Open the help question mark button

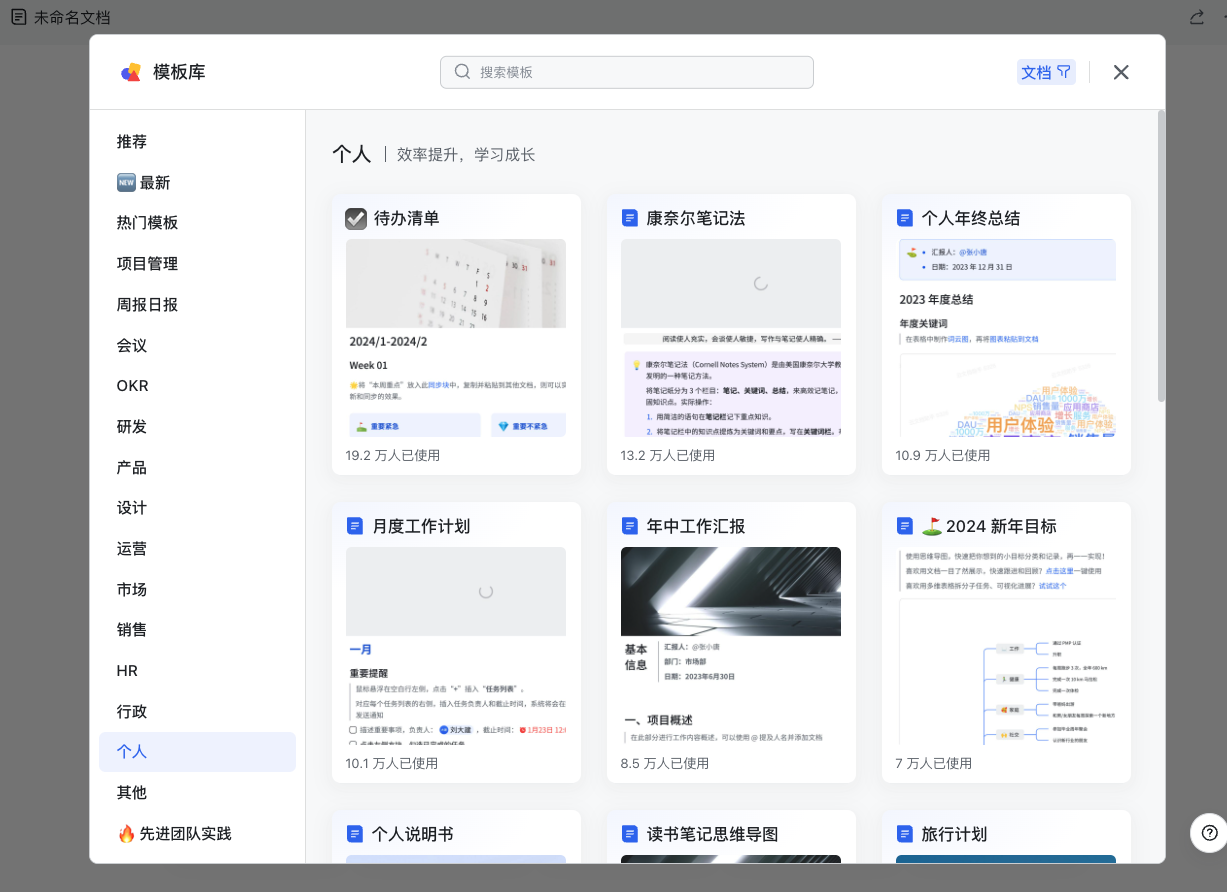(1209, 832)
